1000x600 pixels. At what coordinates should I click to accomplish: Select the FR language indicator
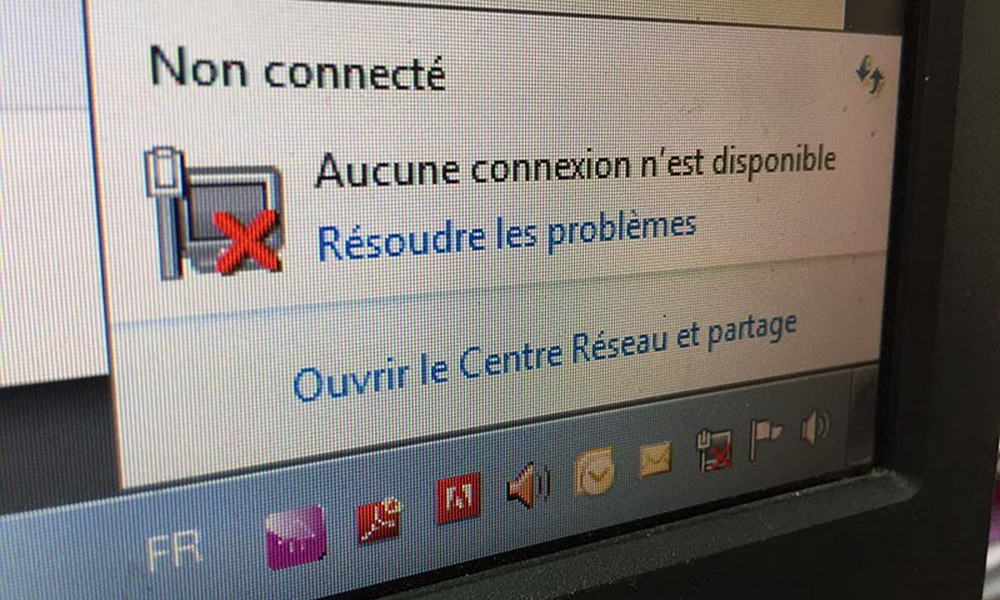pyautogui.click(x=174, y=552)
